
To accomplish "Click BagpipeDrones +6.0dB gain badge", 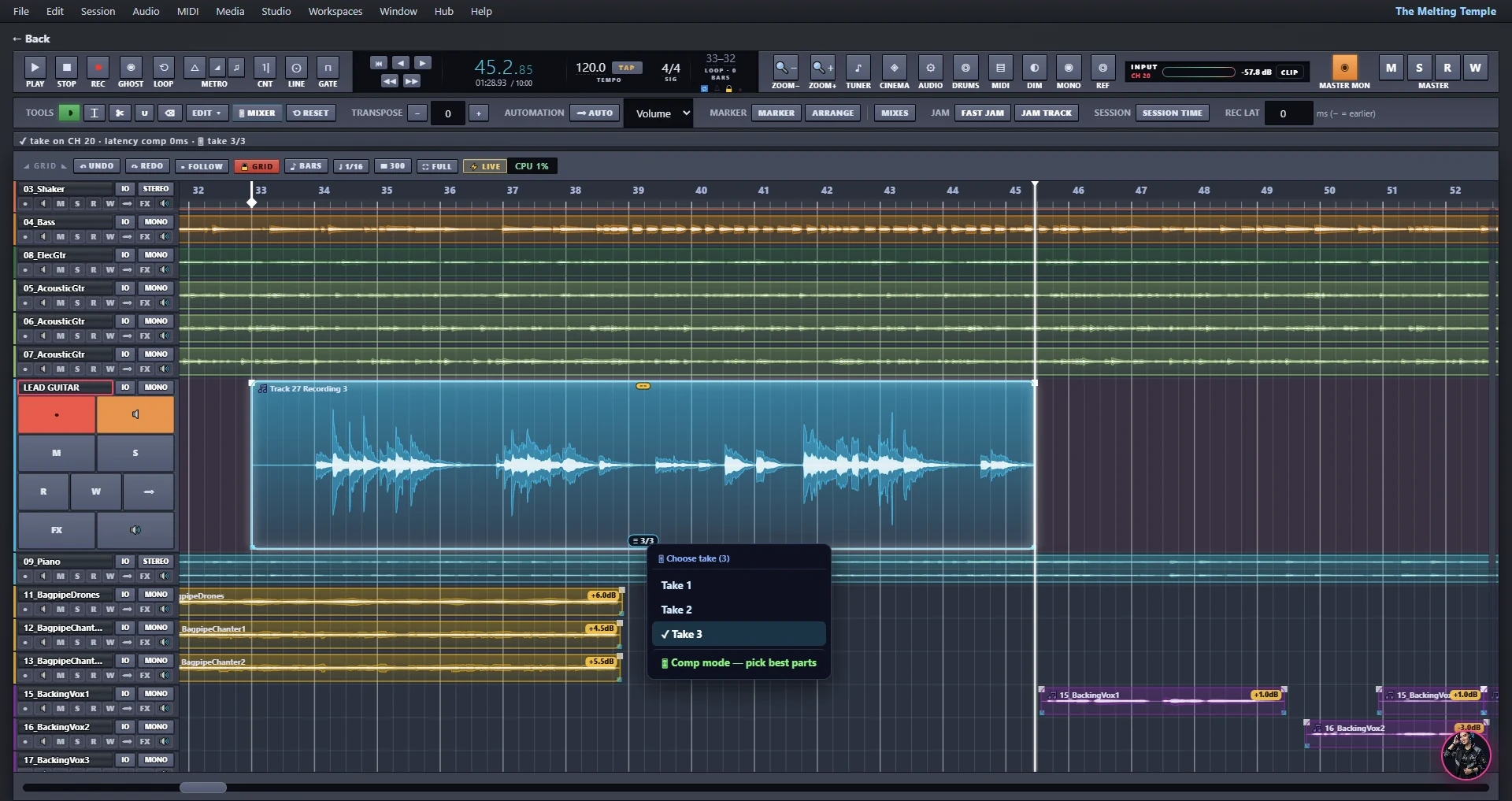I will [602, 595].
